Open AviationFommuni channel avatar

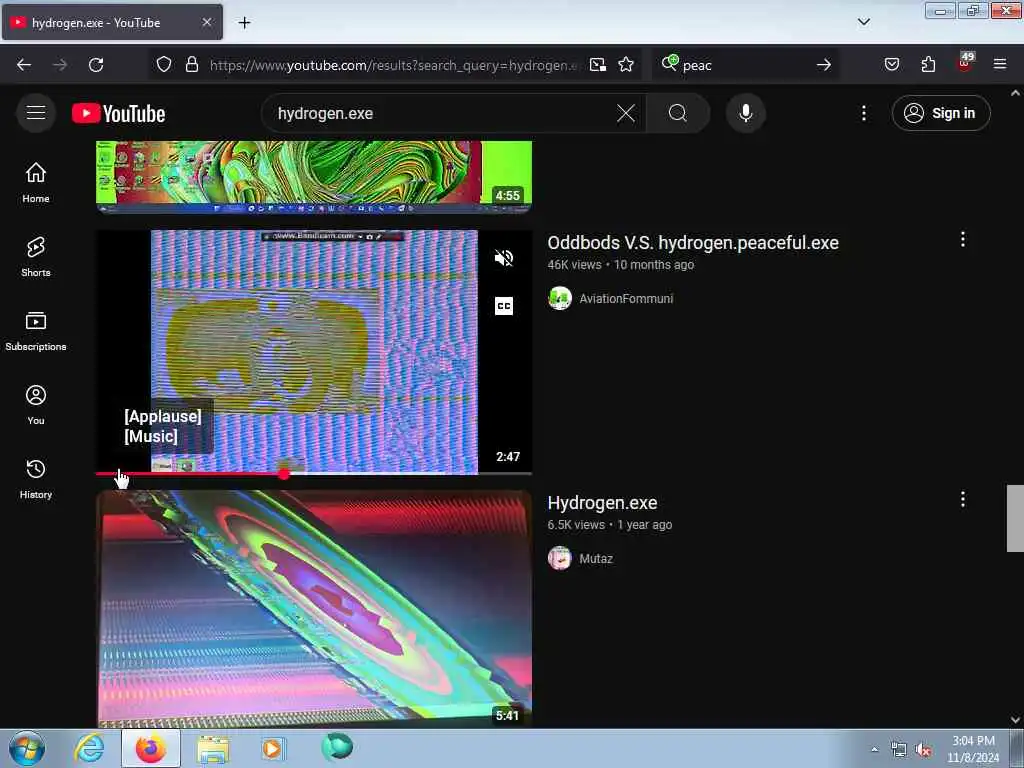pos(560,298)
